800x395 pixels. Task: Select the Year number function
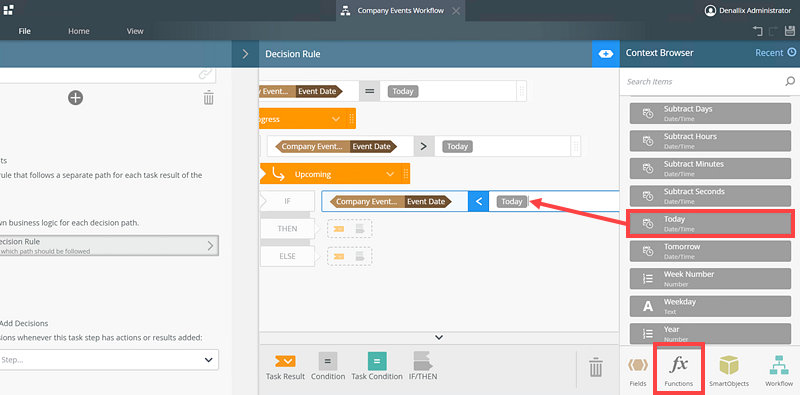point(710,333)
